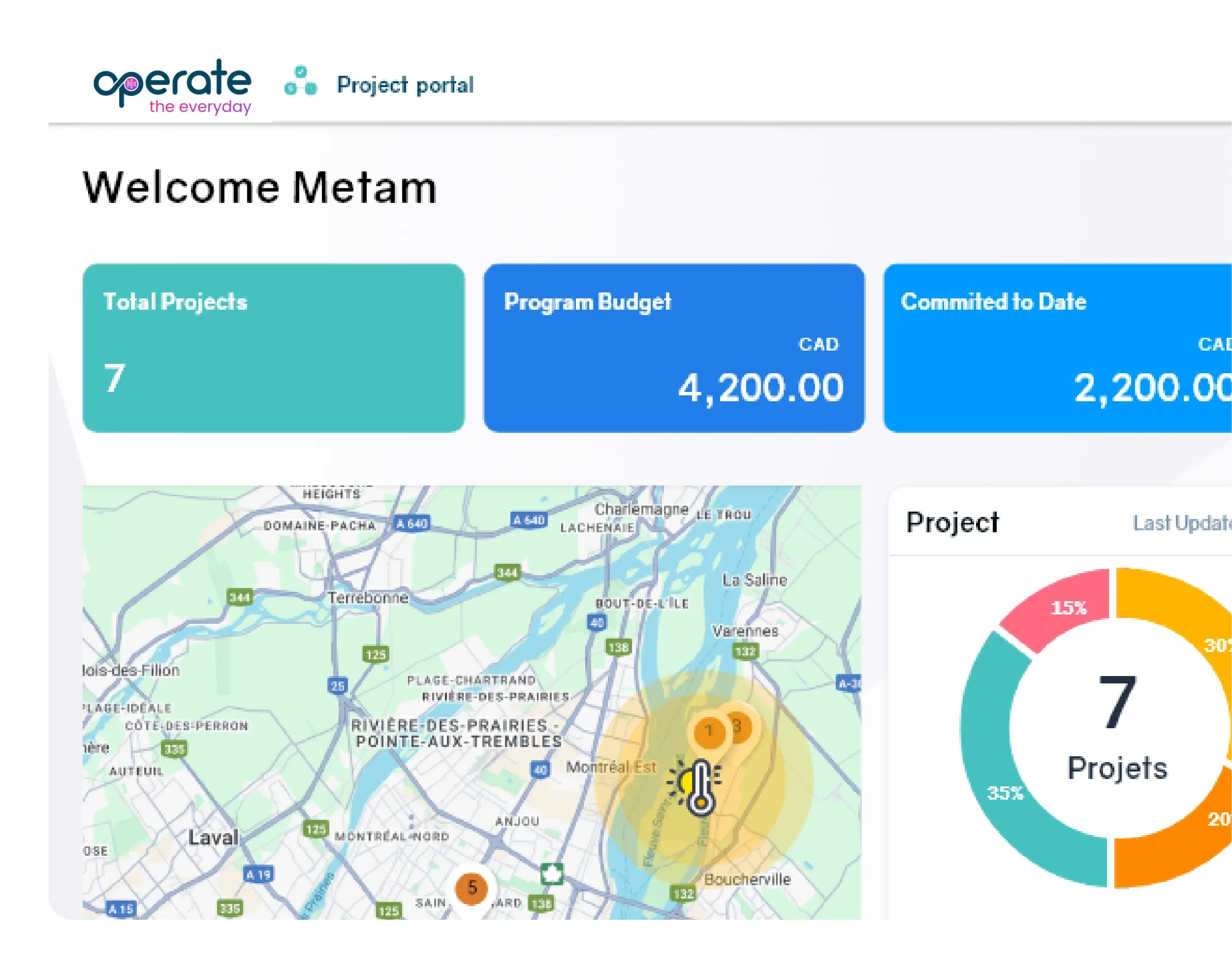Viewport: 1232px width, 969px height.
Task: Click the A 640 highway shield
Action: tap(412, 524)
